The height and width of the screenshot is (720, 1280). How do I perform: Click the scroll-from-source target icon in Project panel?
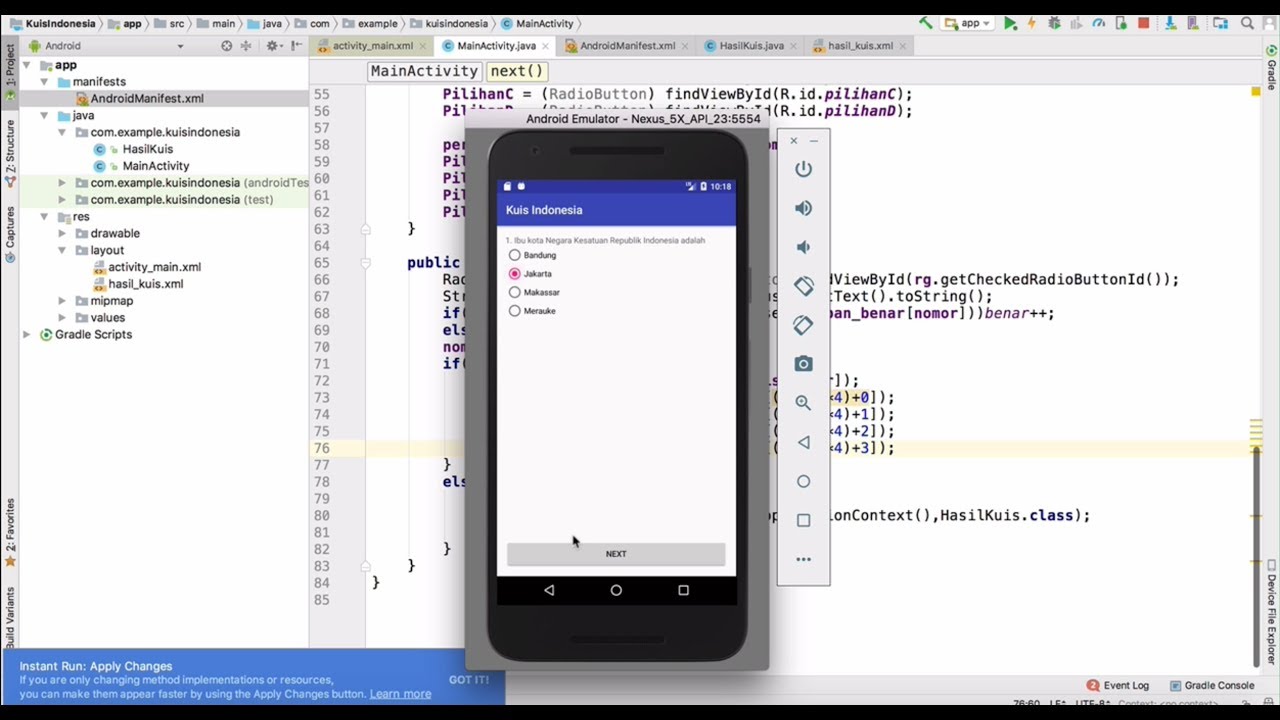(227, 46)
